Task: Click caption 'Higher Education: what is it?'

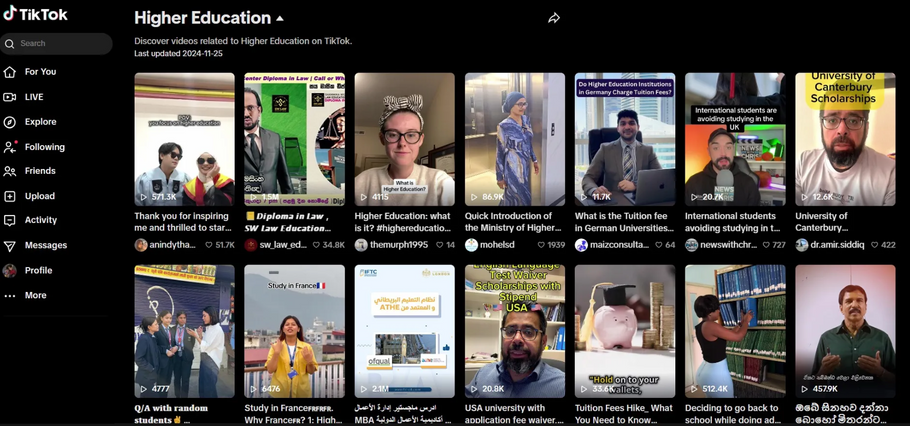Action: [403, 222]
